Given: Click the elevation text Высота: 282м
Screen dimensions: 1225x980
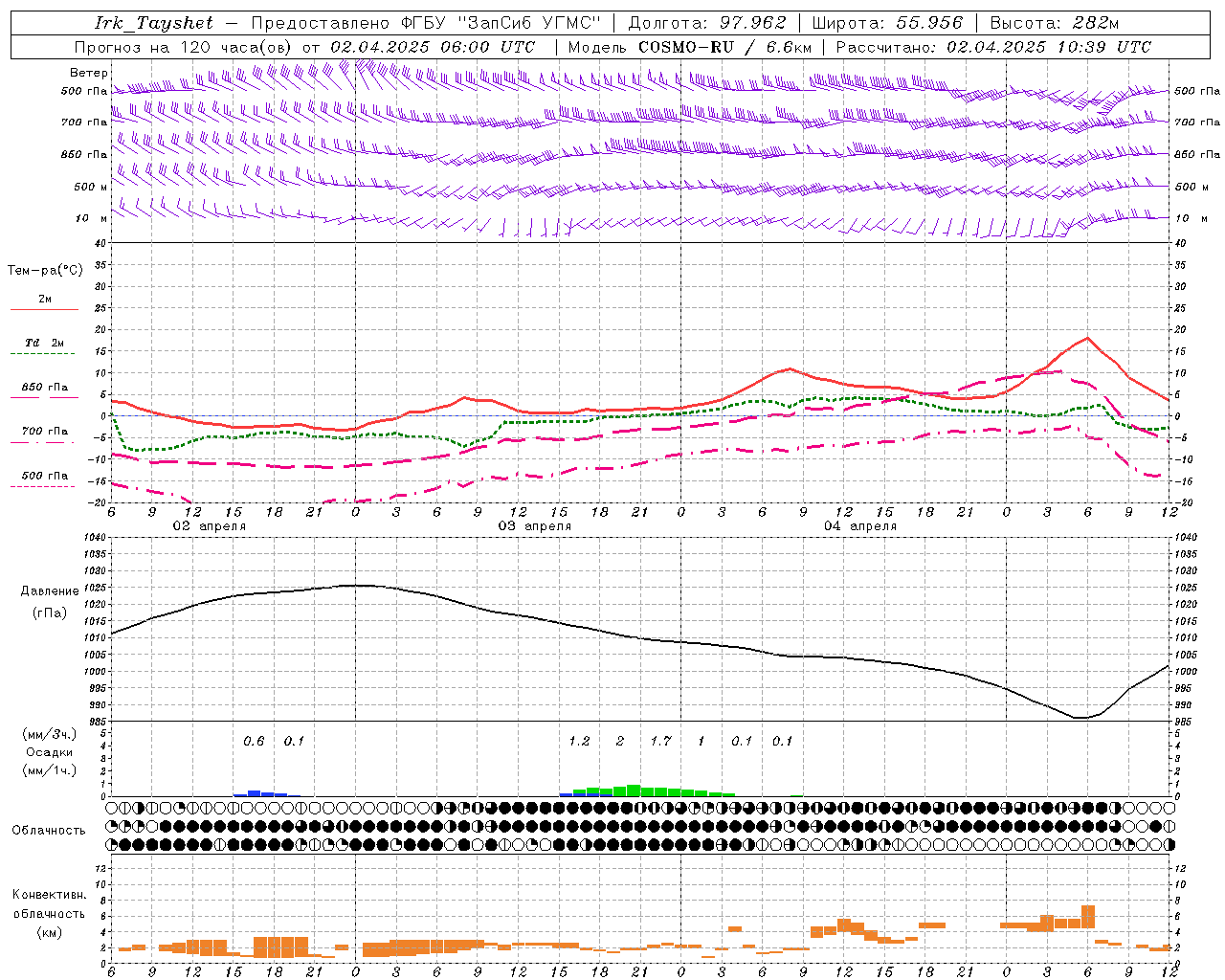Looking at the screenshot, I should coord(1054,23).
